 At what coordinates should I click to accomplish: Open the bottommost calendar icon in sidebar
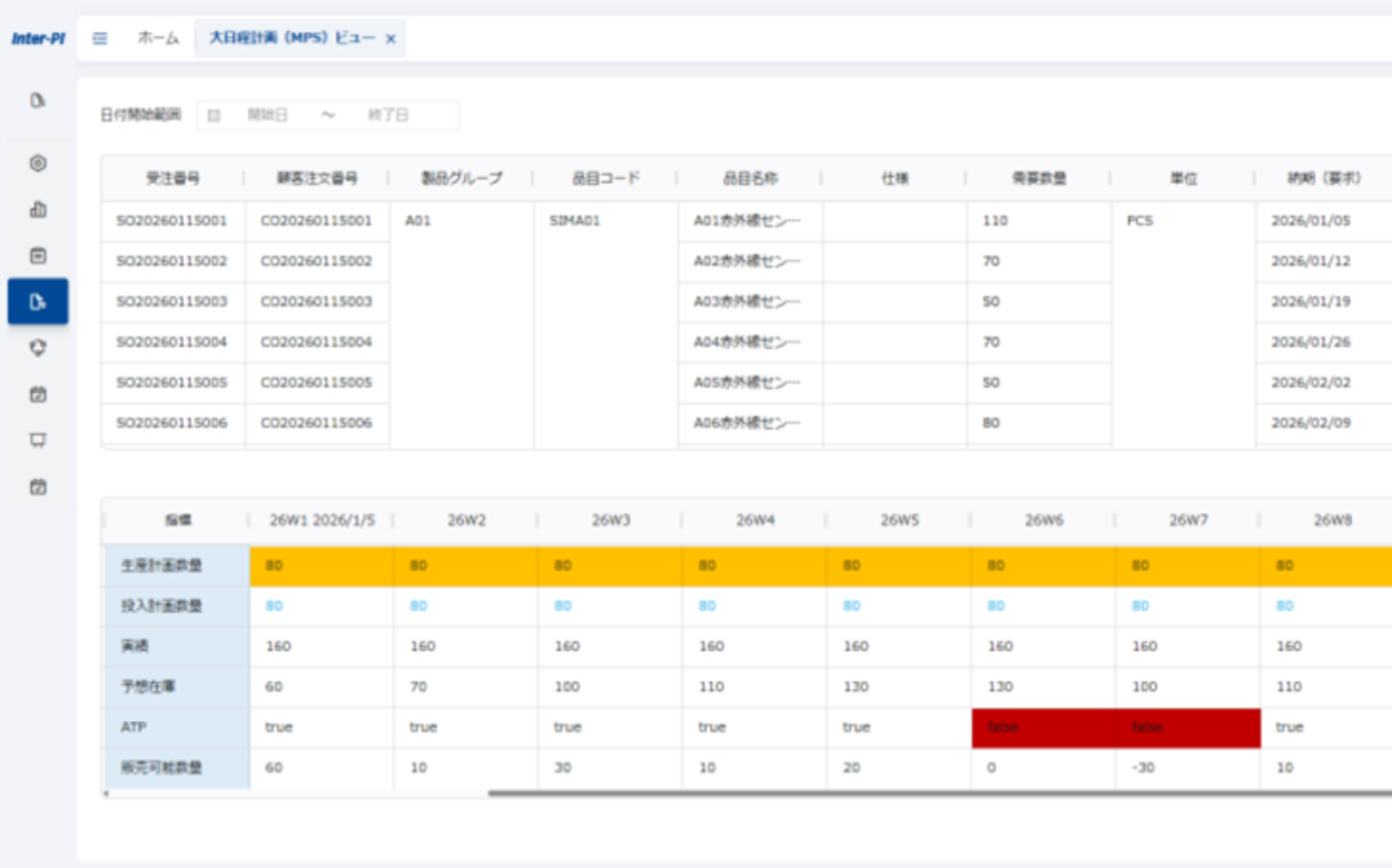38,487
